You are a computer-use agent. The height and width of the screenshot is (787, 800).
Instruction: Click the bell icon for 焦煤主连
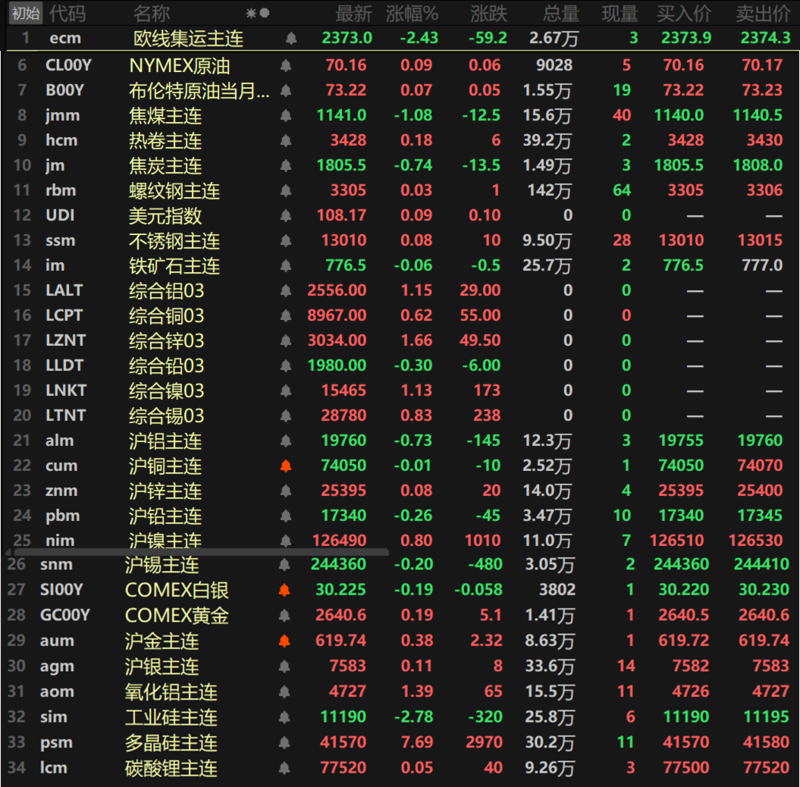point(285,115)
